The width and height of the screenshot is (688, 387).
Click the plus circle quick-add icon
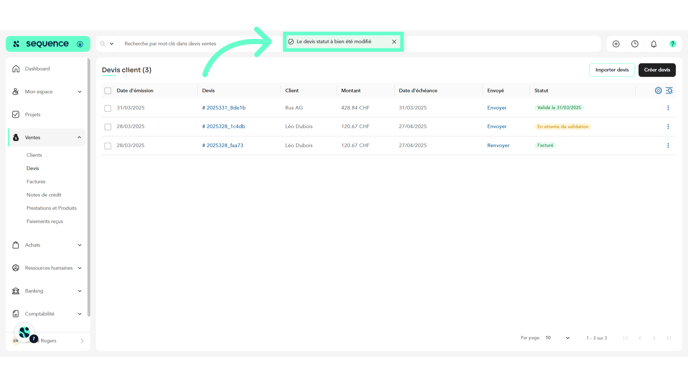(616, 44)
